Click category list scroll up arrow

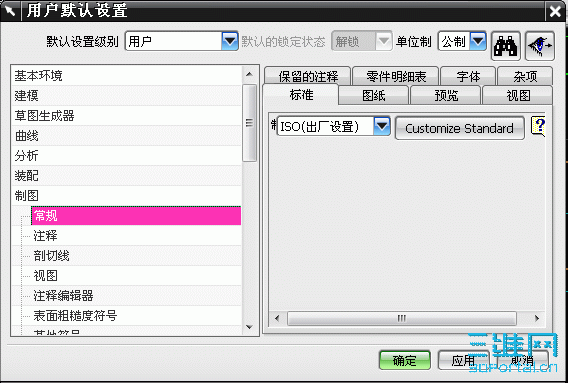pyautogui.click(x=249, y=74)
